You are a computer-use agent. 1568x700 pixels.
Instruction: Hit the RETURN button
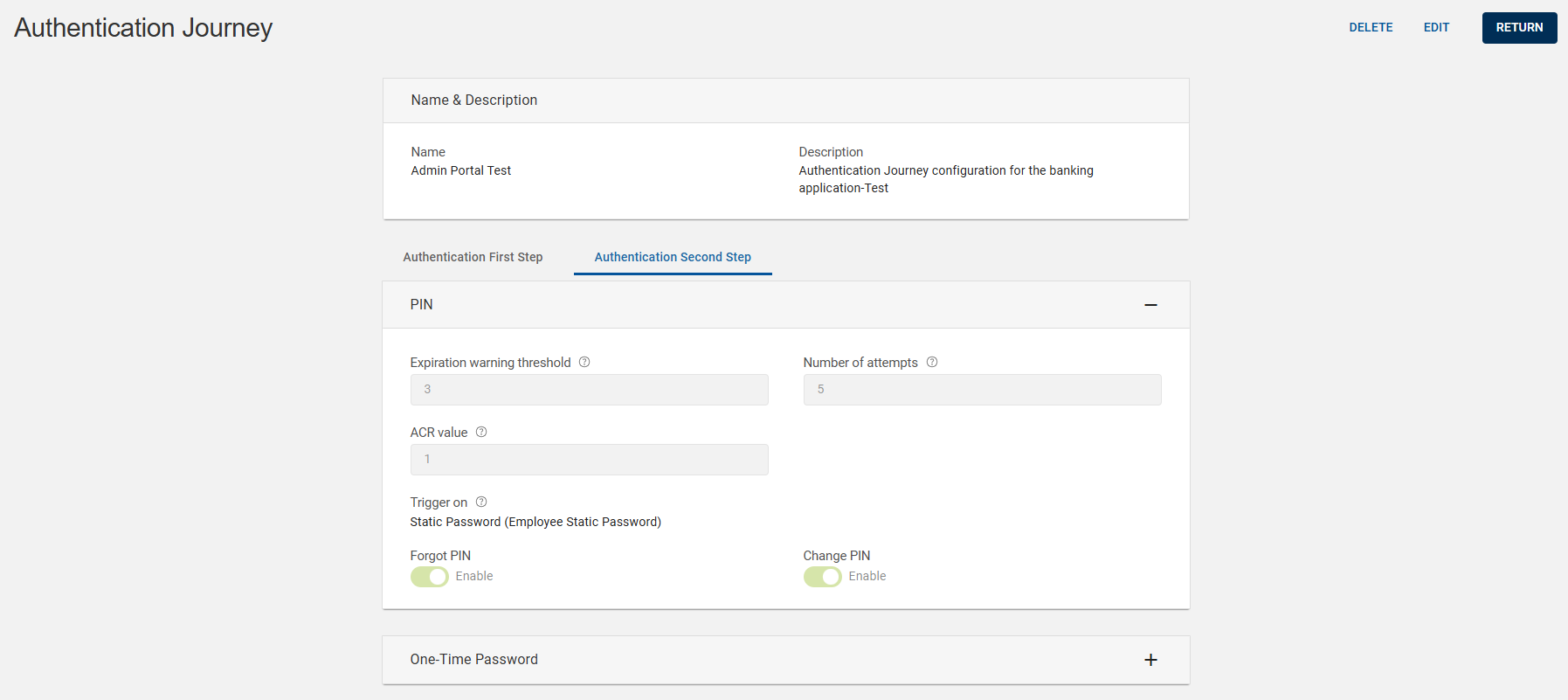[1519, 28]
